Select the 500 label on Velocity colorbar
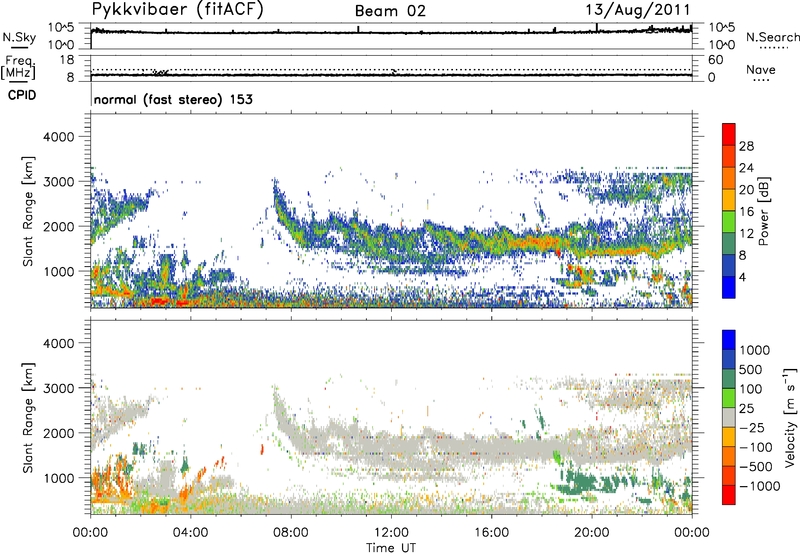The image size is (800, 554). point(751,369)
